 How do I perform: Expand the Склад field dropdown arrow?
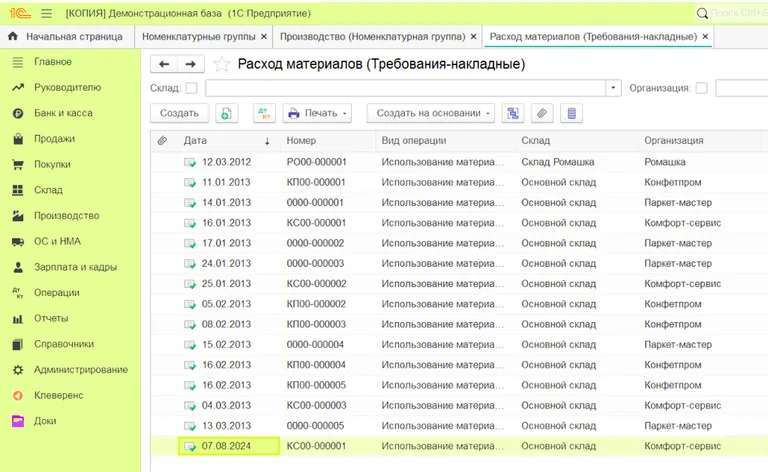click(613, 89)
